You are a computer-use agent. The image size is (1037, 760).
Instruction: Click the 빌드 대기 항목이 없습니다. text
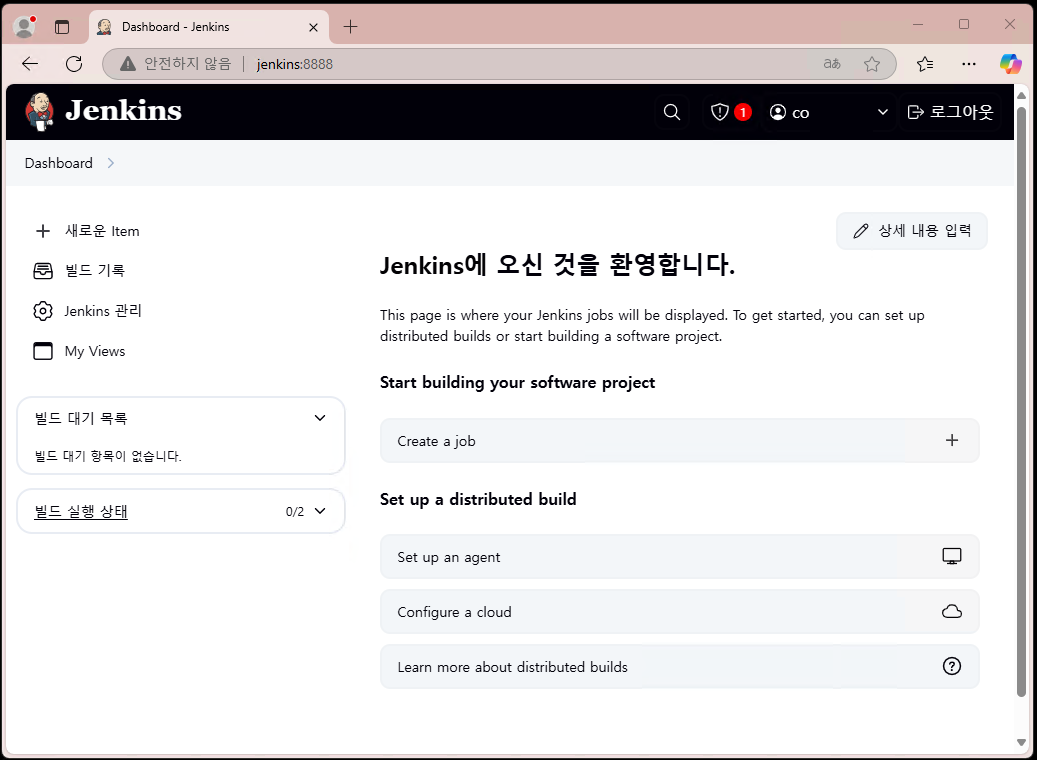(108, 456)
